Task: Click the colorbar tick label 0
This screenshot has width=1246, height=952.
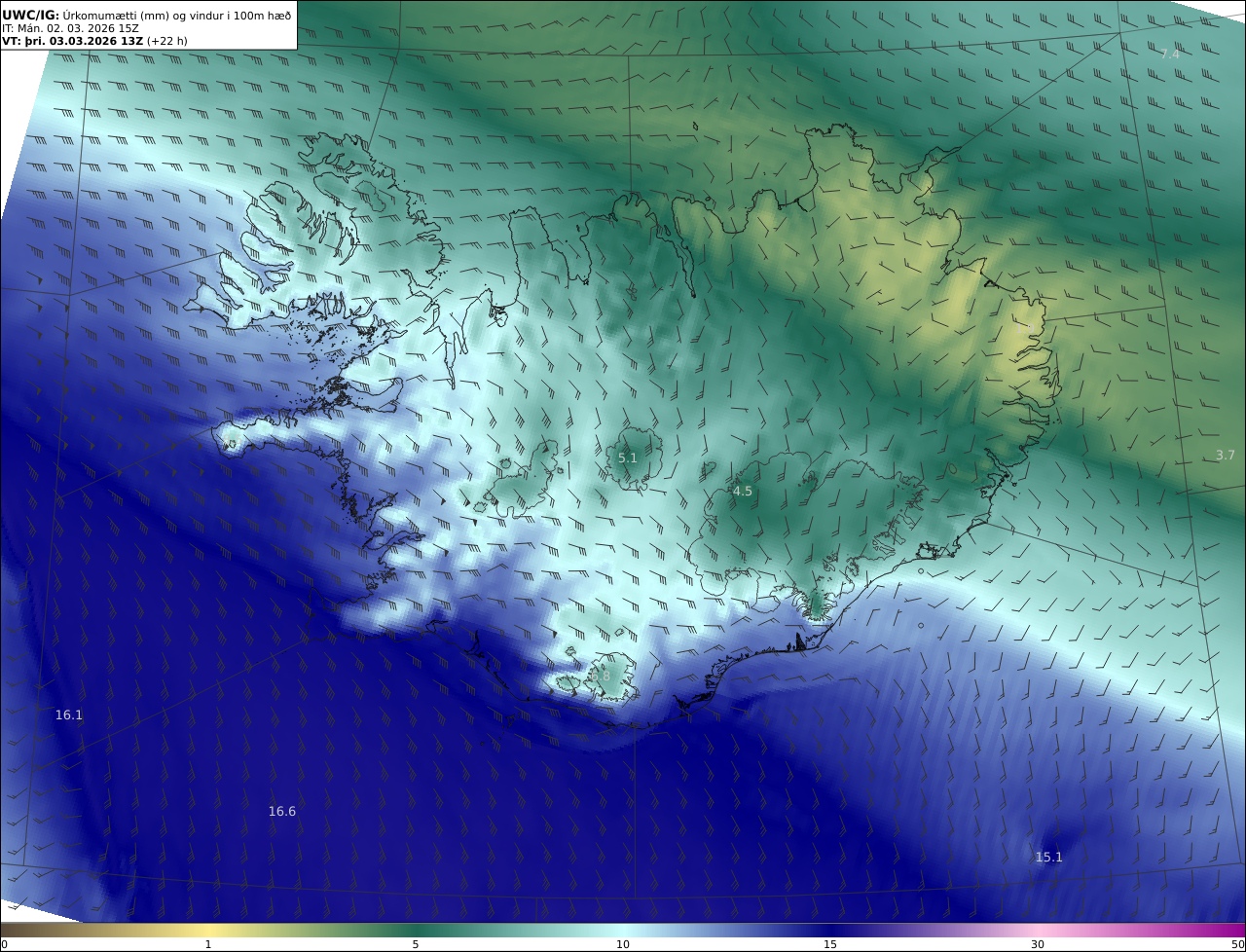Action: (4, 944)
